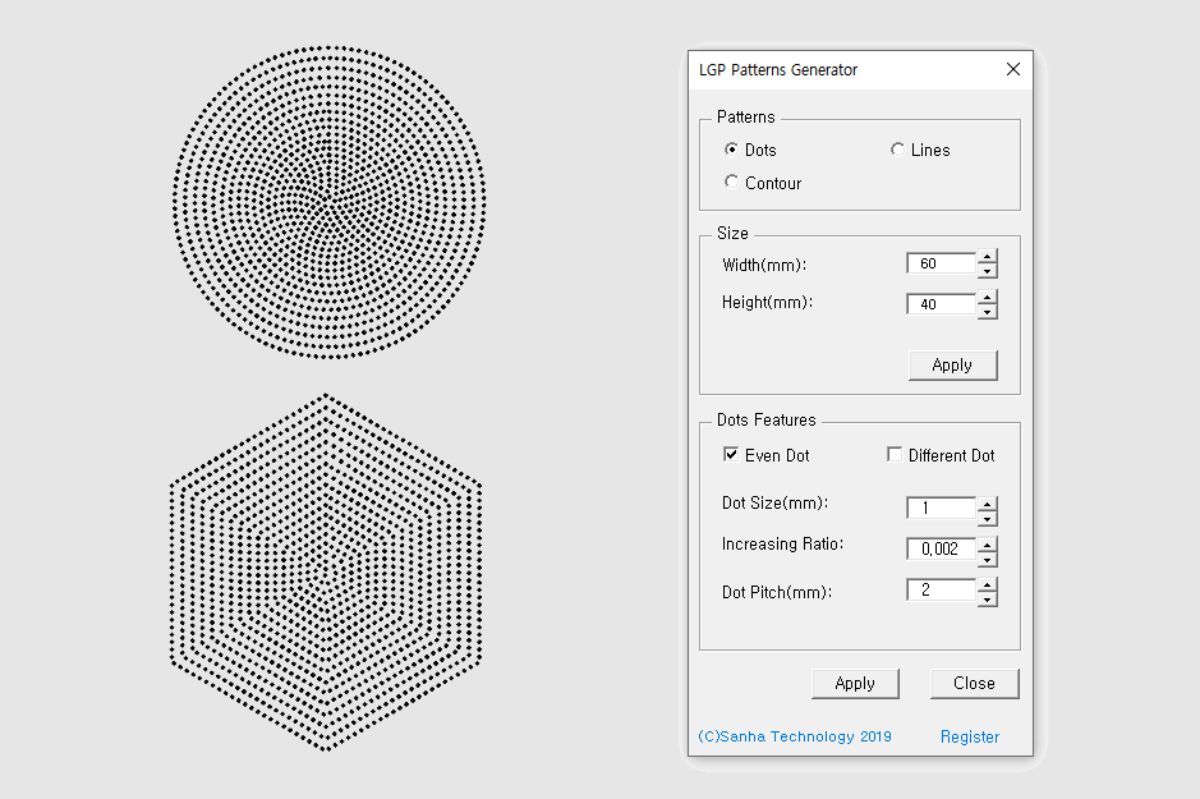The height and width of the screenshot is (799, 1200).
Task: Increase Width value with up arrow
Action: [987, 258]
